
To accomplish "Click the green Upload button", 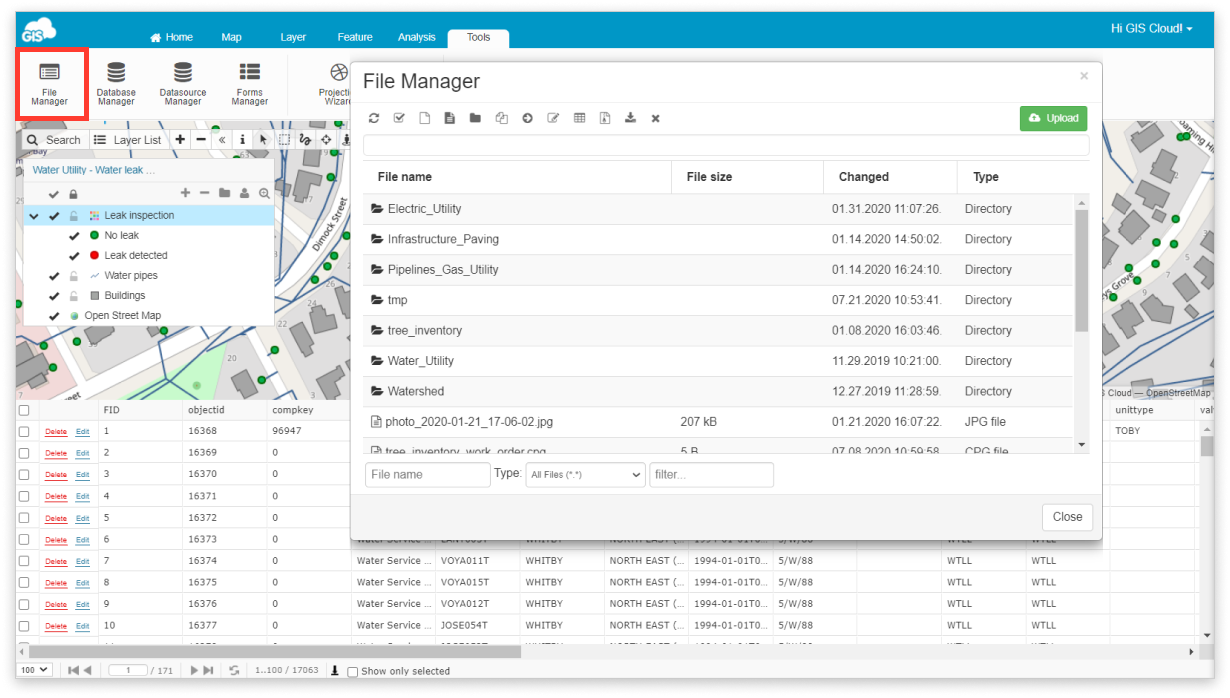I will 1053,118.
